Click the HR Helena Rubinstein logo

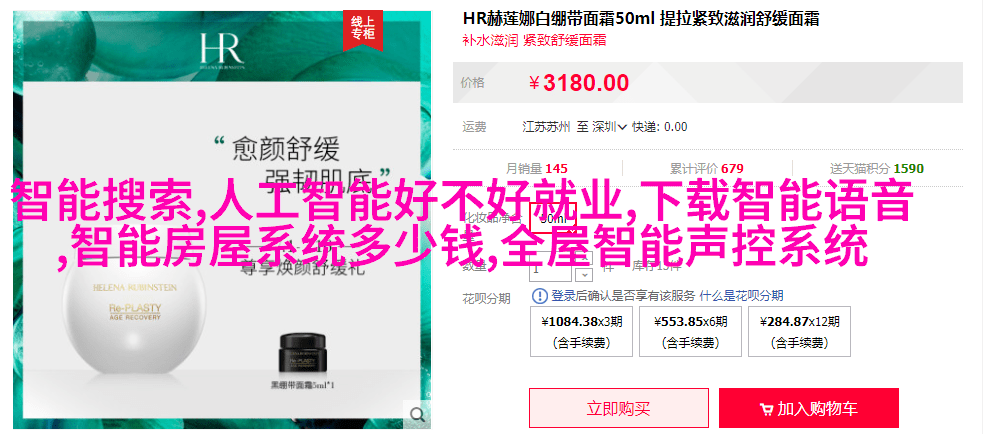(x=223, y=51)
